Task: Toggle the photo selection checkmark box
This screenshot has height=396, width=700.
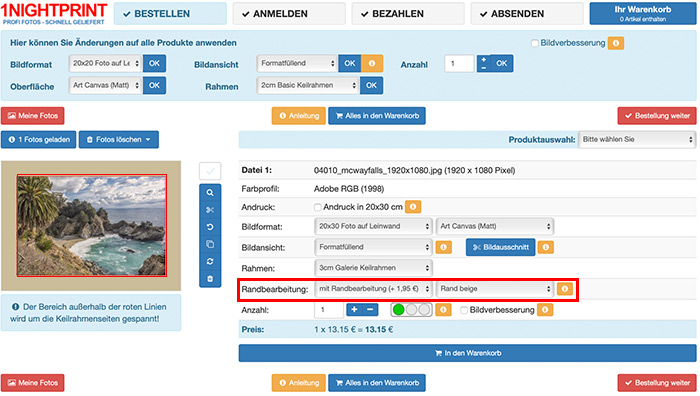Action: [x=210, y=171]
